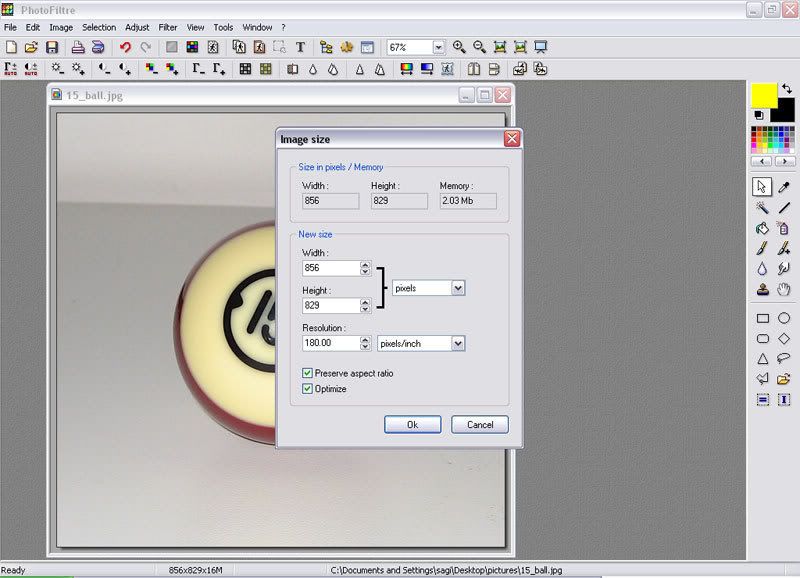
Task: Click the Open file icon in toolbar
Action: click(x=31, y=47)
